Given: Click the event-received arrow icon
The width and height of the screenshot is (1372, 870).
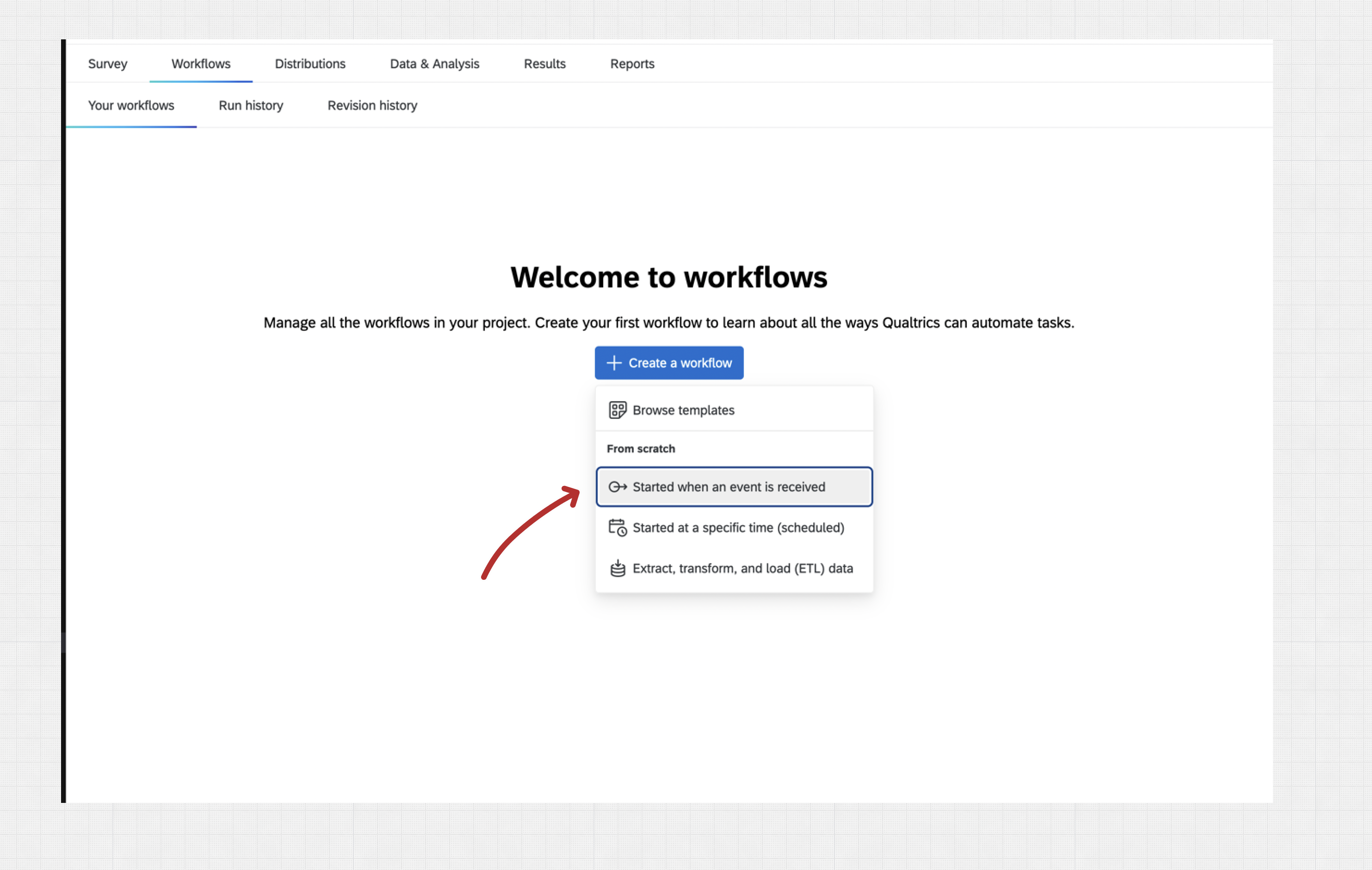Looking at the screenshot, I should [618, 487].
